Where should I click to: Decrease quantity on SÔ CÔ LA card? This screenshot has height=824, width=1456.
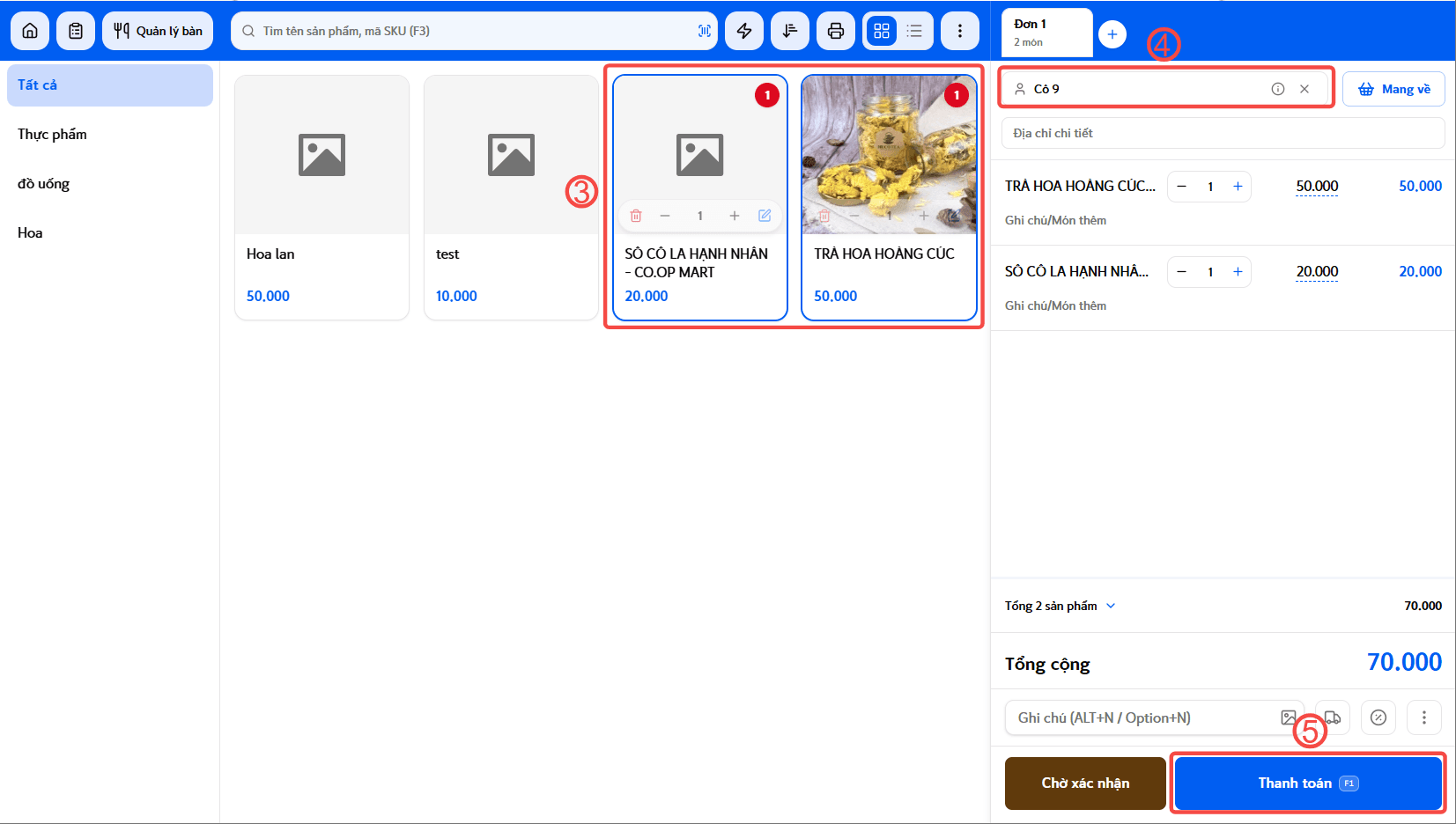tap(665, 216)
